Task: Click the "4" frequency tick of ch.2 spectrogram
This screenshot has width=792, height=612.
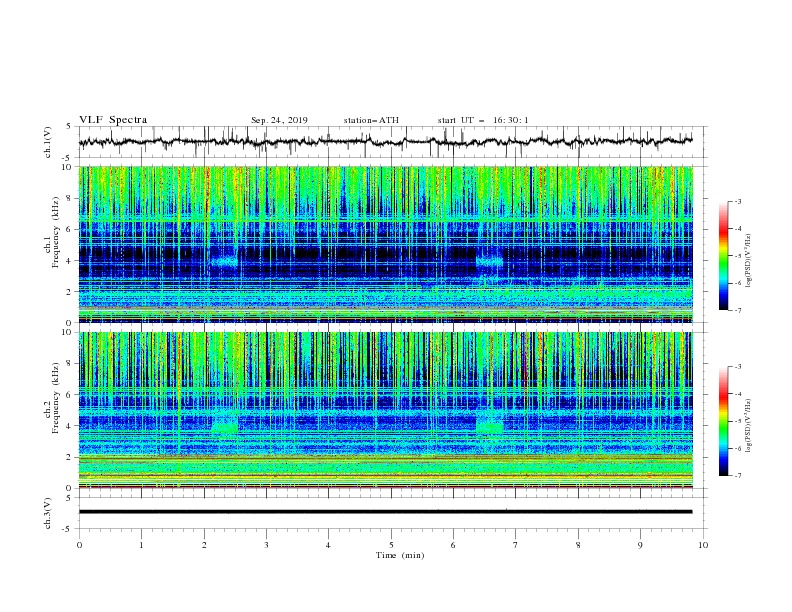Action: point(71,425)
